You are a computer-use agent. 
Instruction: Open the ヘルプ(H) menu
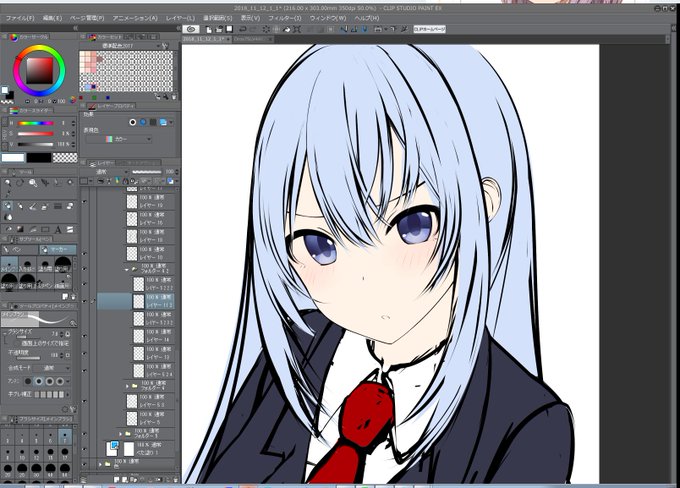(367, 18)
